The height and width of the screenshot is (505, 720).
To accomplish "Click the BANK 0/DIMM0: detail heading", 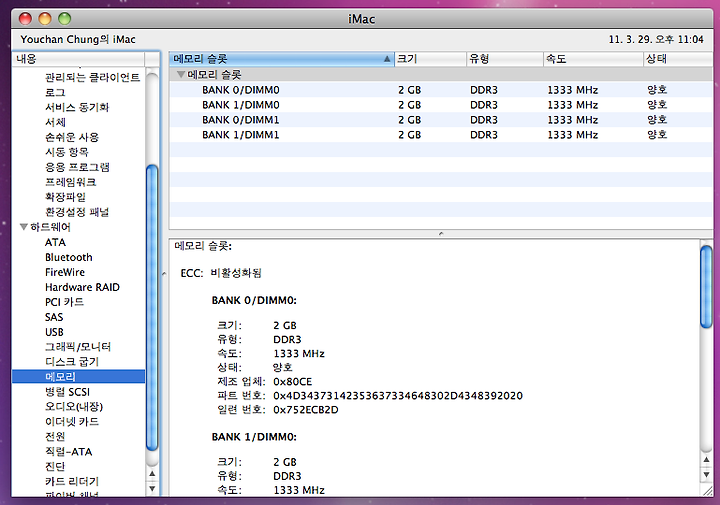I will [x=254, y=300].
